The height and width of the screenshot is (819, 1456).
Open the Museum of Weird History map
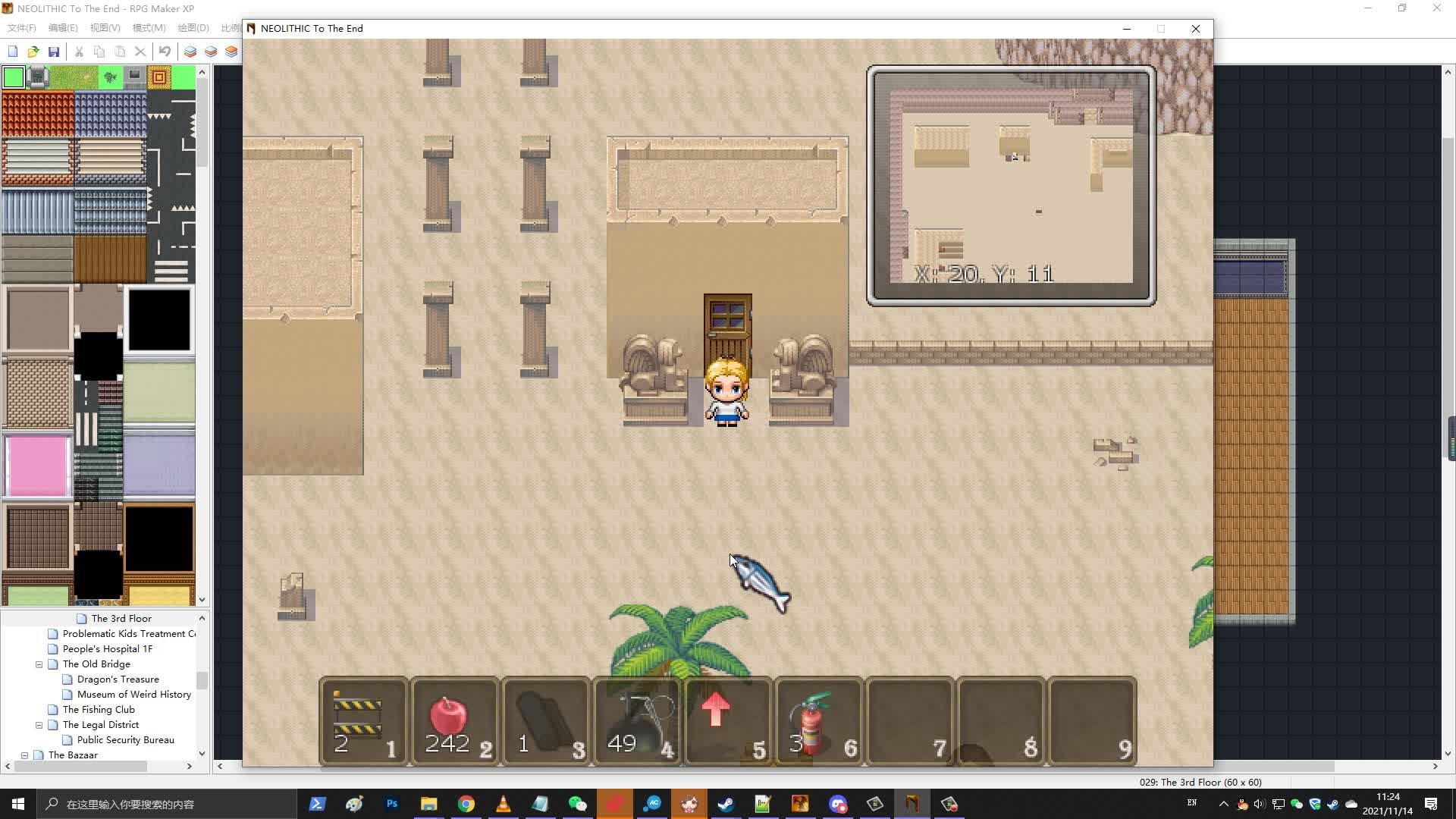[x=133, y=695]
